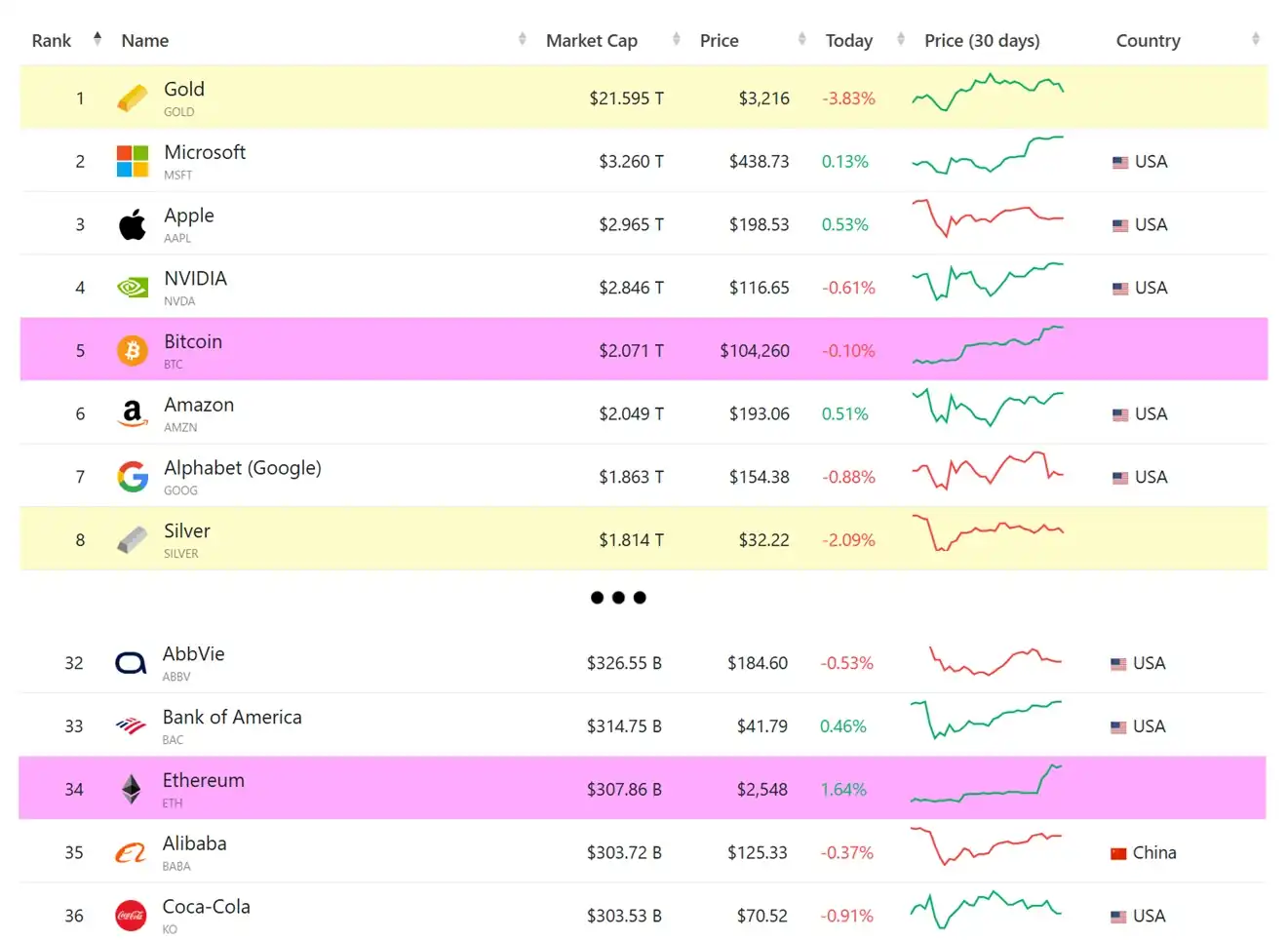Click rank number 34
Image resolution: width=1288 pixels, height=940 pixels.
pyautogui.click(x=74, y=790)
